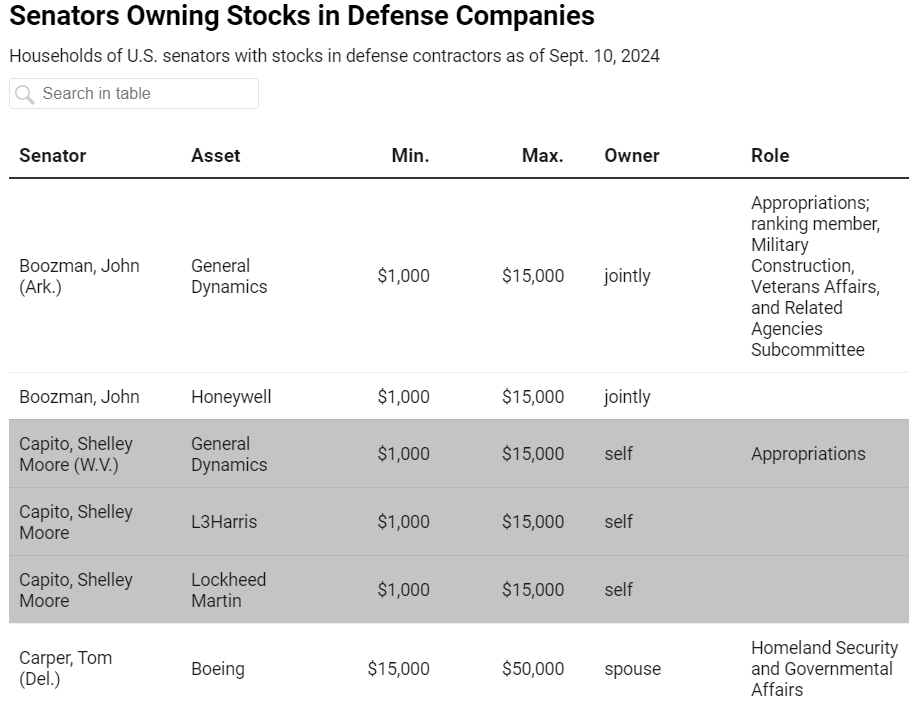Click the Appropriations role in Capito row

tap(808, 454)
